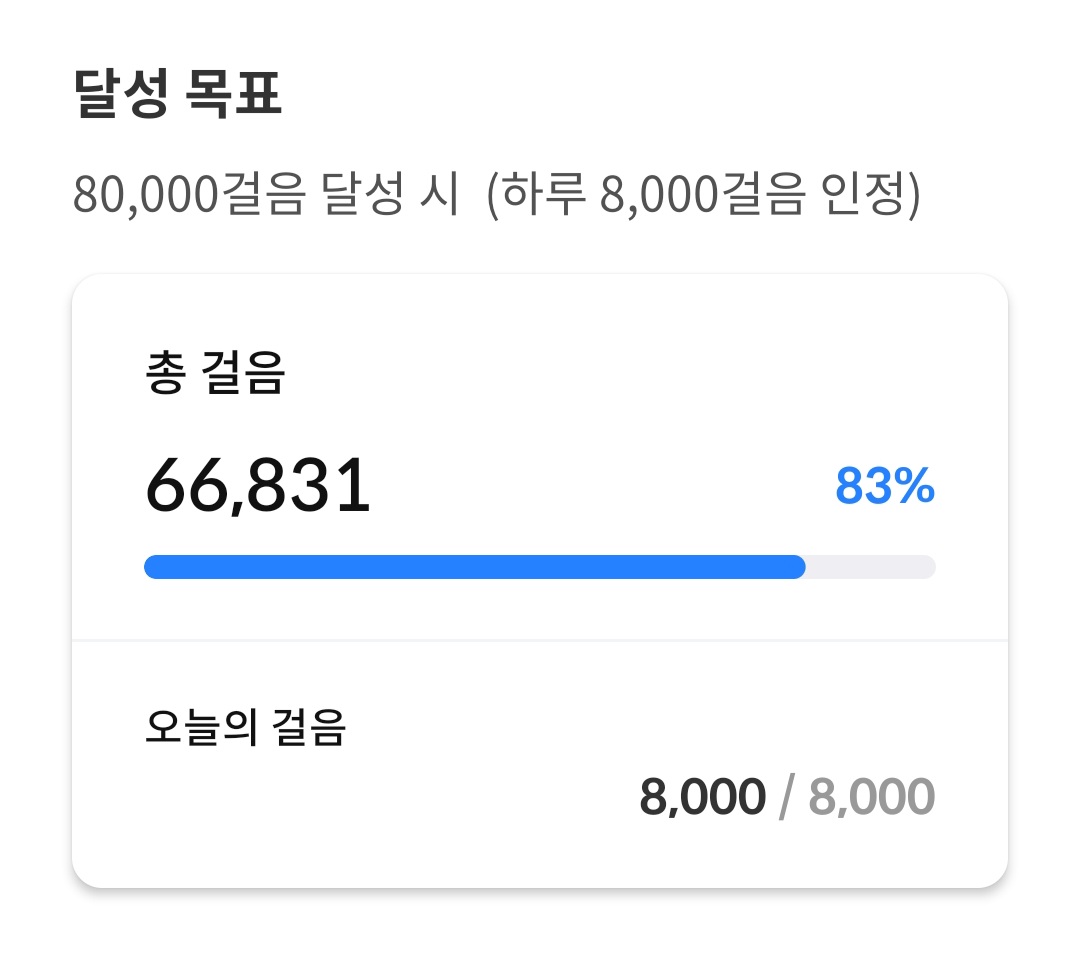Click the 달성 목표 heading
The height and width of the screenshot is (973, 1080).
(178, 97)
